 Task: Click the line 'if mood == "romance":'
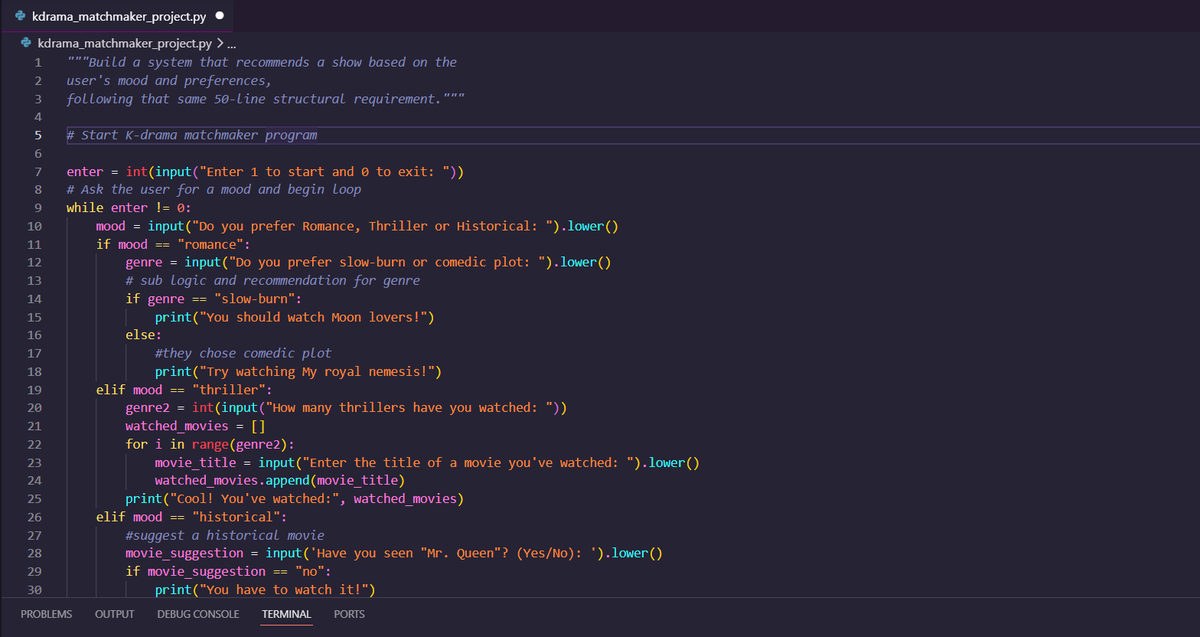click(x=173, y=244)
